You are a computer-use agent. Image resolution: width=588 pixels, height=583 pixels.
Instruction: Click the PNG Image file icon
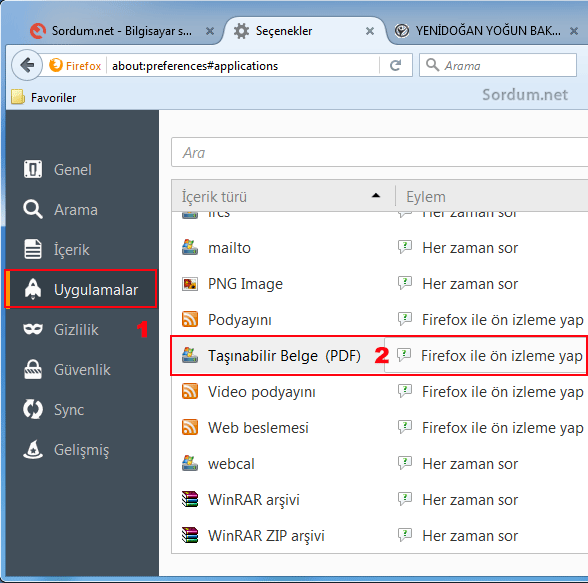pos(190,284)
